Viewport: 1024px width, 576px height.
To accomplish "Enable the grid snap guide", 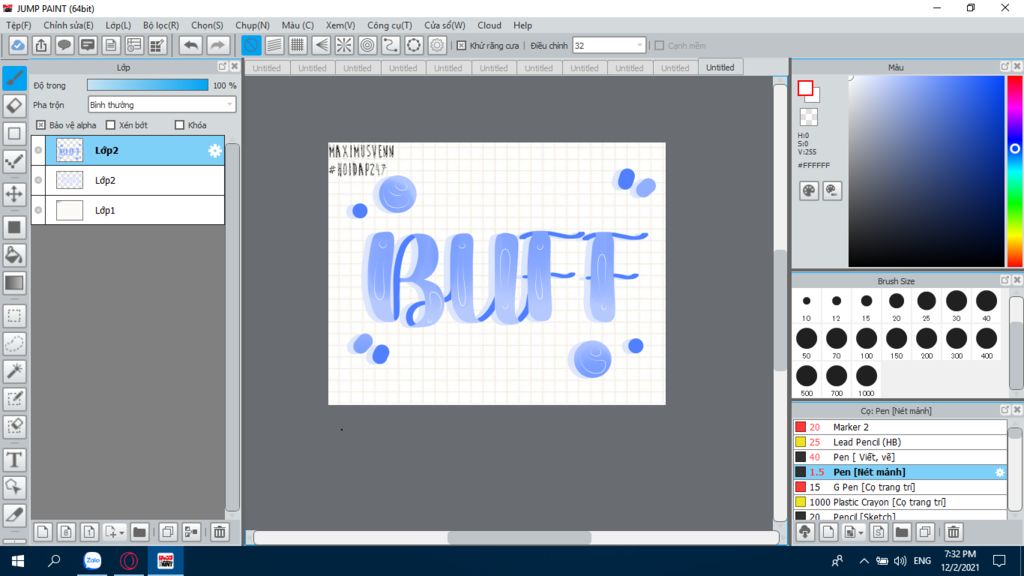I will pos(298,45).
